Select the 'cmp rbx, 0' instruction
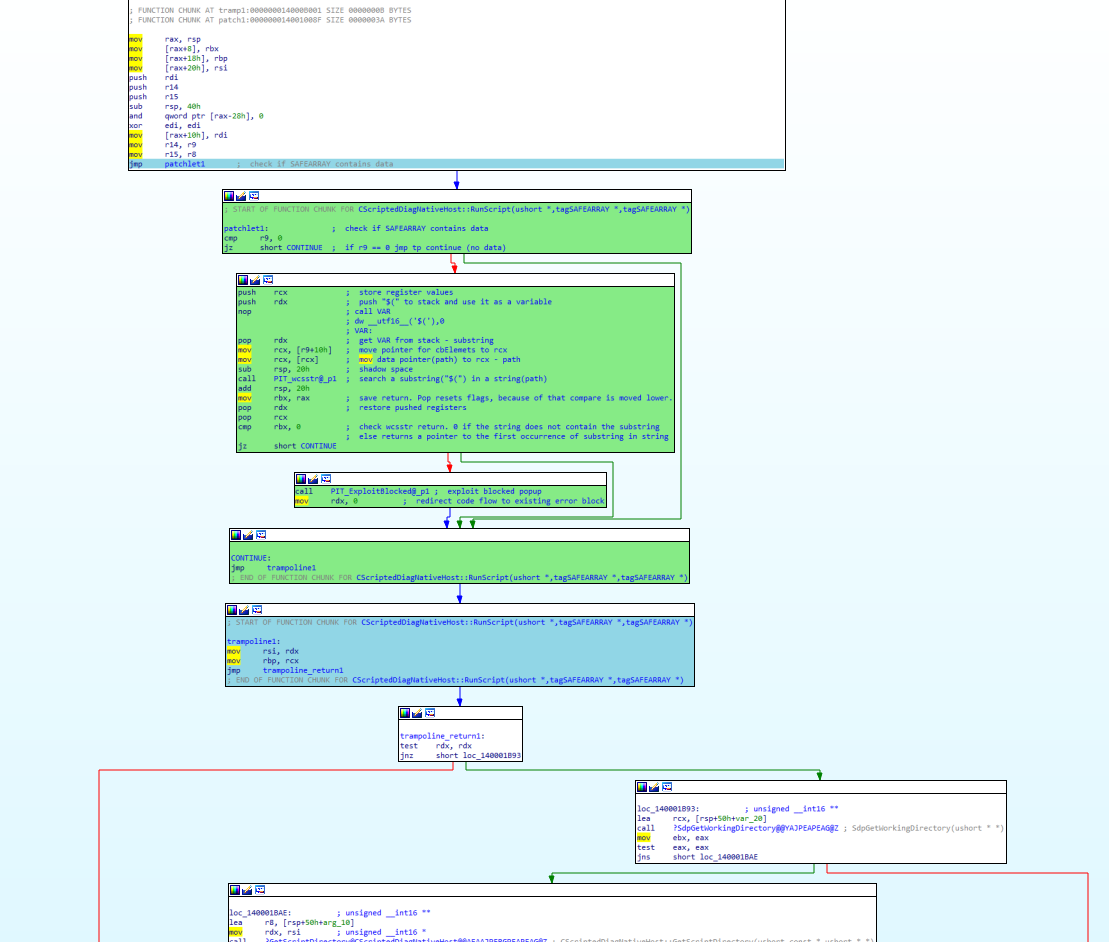The width and height of the screenshot is (1109, 942). click(x=269, y=427)
